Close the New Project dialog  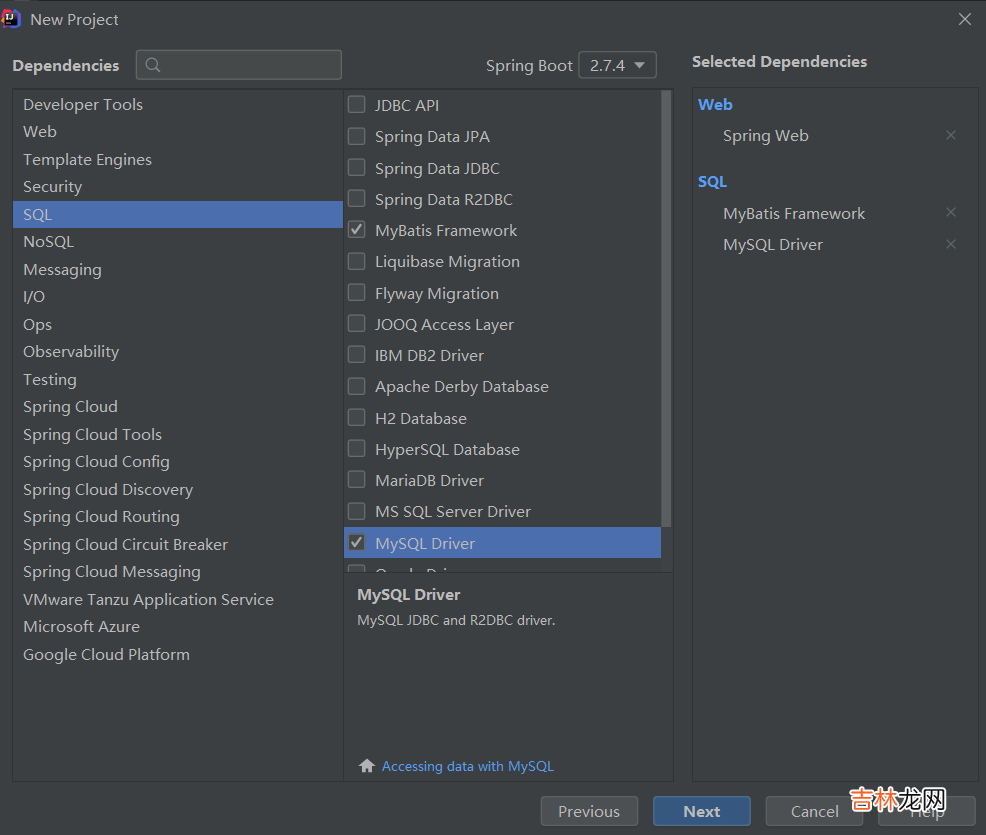(x=964, y=19)
